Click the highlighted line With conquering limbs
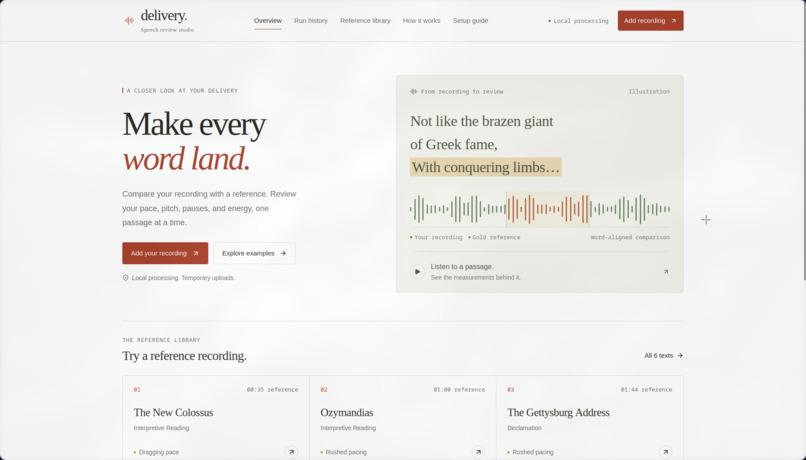 pyautogui.click(x=486, y=167)
